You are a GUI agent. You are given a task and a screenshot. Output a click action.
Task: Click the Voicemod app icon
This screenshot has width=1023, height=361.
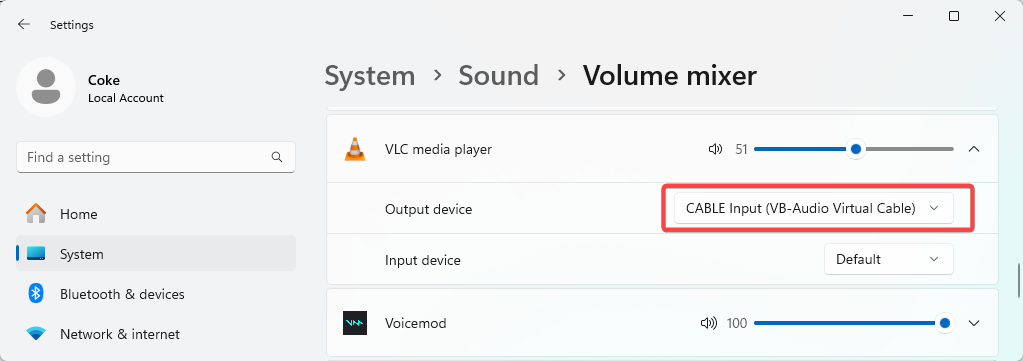pyautogui.click(x=355, y=323)
